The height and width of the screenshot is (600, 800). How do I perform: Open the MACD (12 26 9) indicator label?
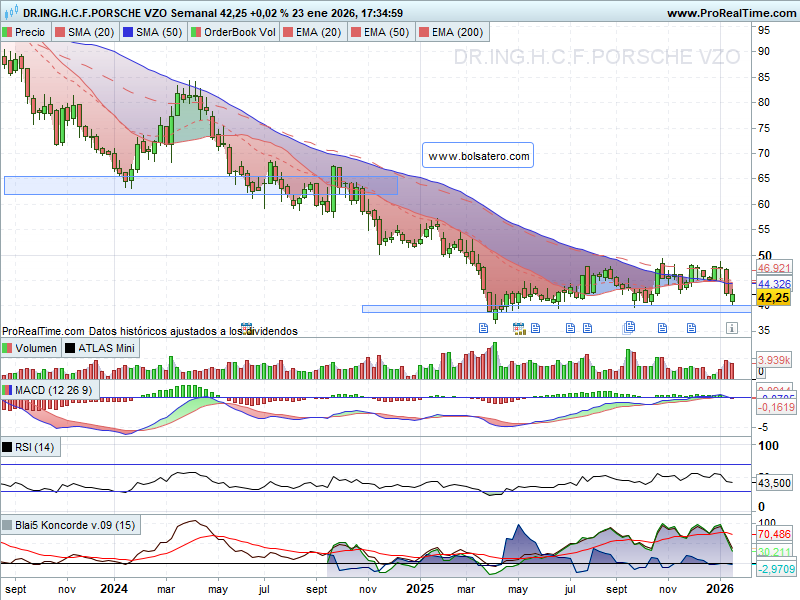pos(49,390)
